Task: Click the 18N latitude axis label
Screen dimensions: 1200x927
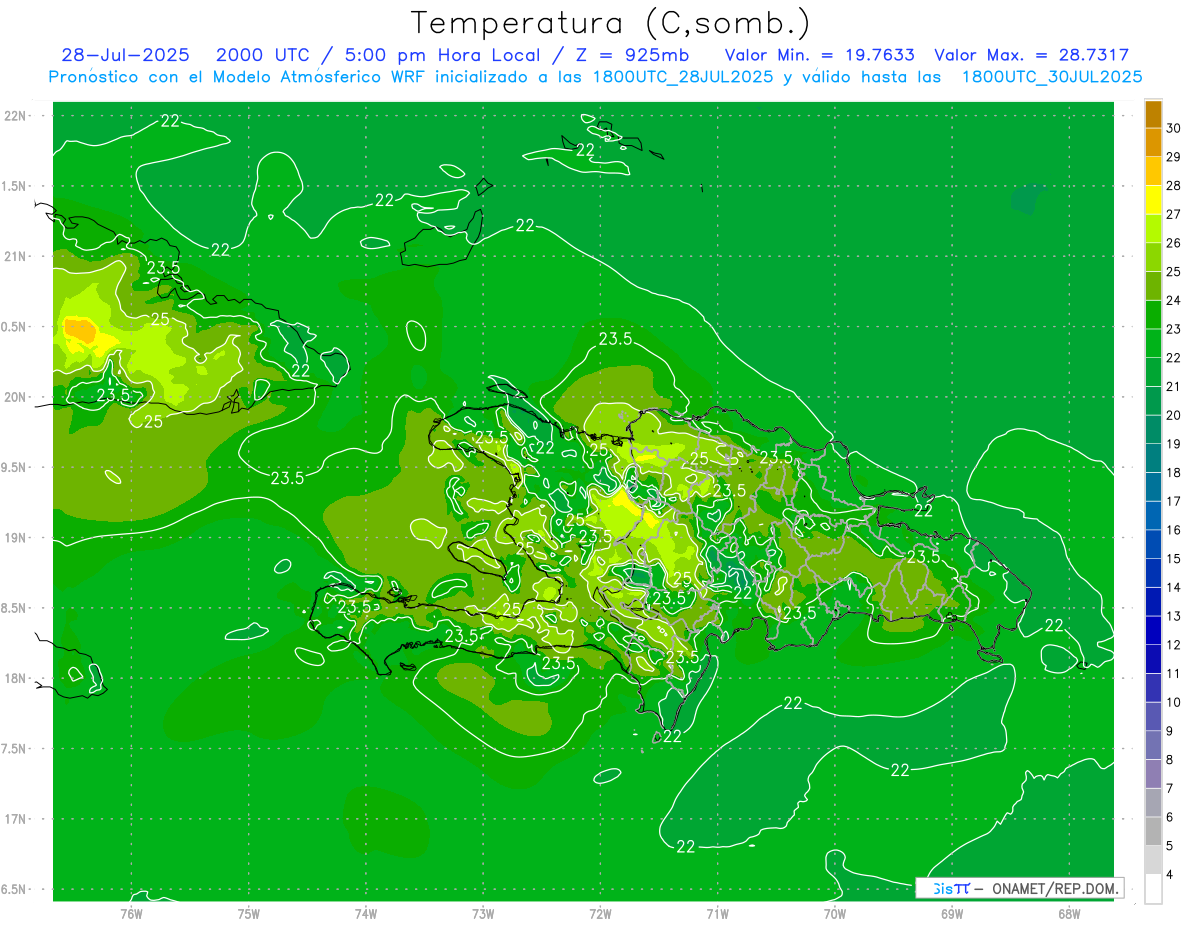Action: 16,678
